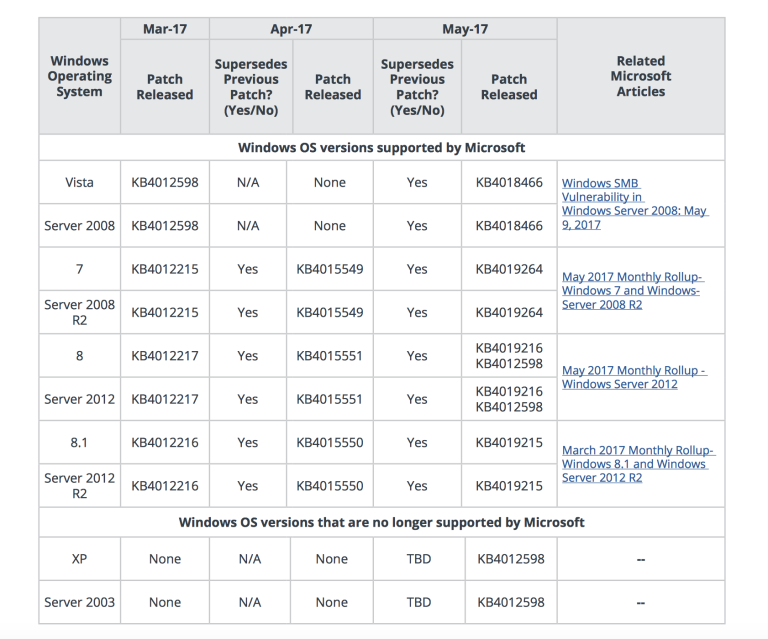Select the KB4019216 KB4012598 cell in the Server 2012 row
768x639 pixels.
[x=509, y=399]
